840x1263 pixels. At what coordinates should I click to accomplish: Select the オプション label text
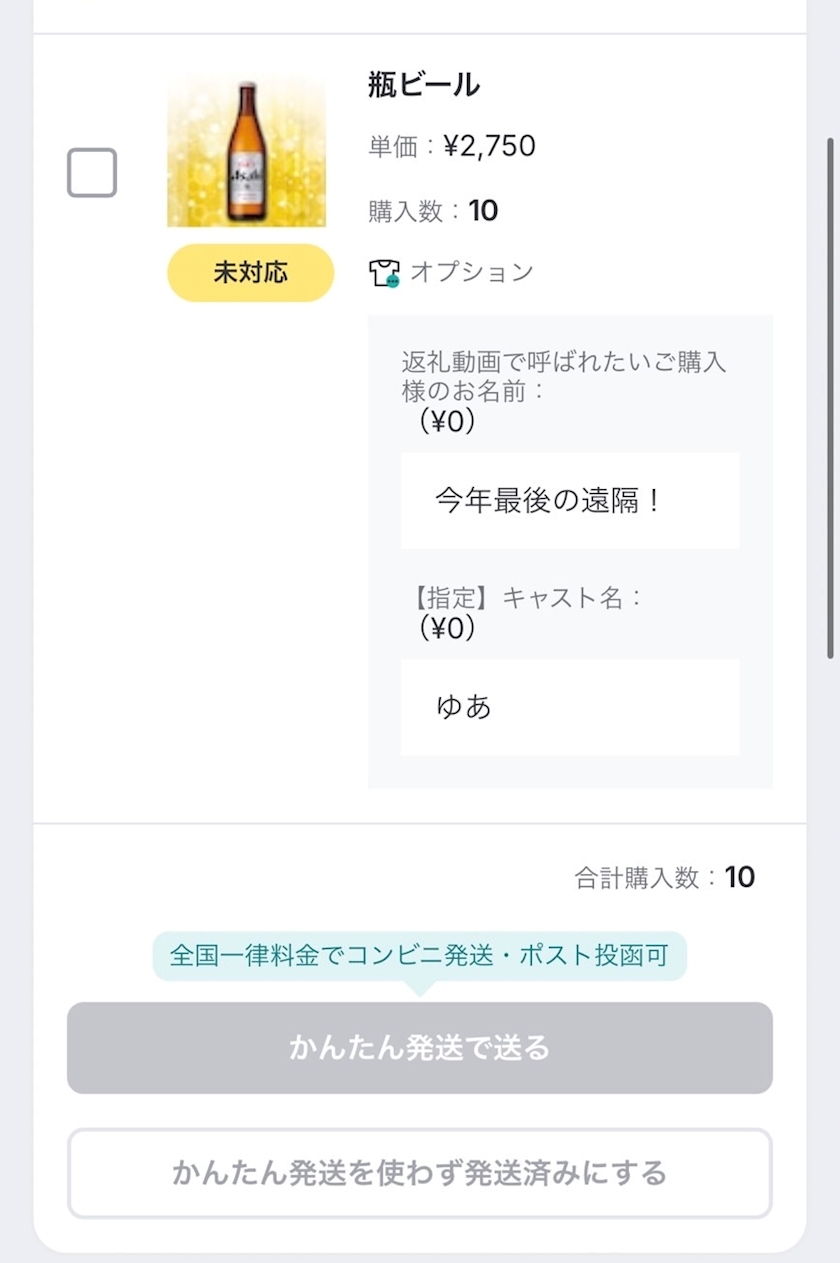tap(472, 272)
